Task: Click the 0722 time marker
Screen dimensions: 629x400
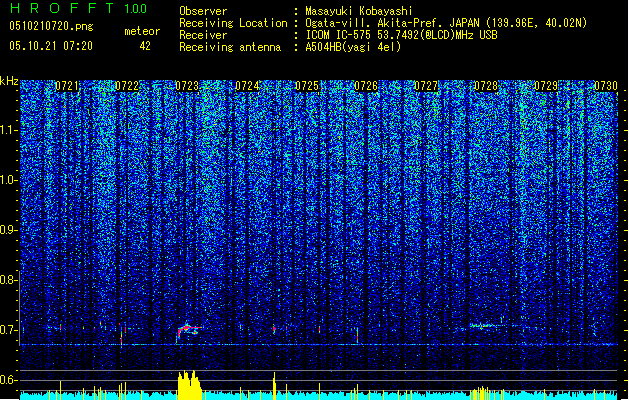Action: (x=127, y=86)
